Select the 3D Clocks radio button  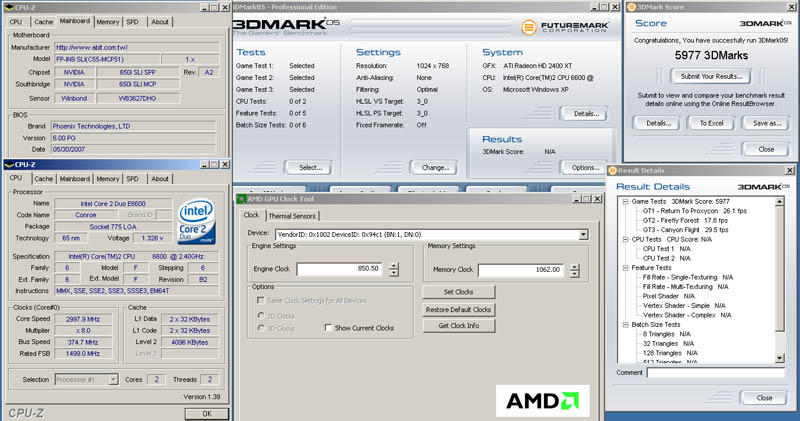[x=261, y=328]
